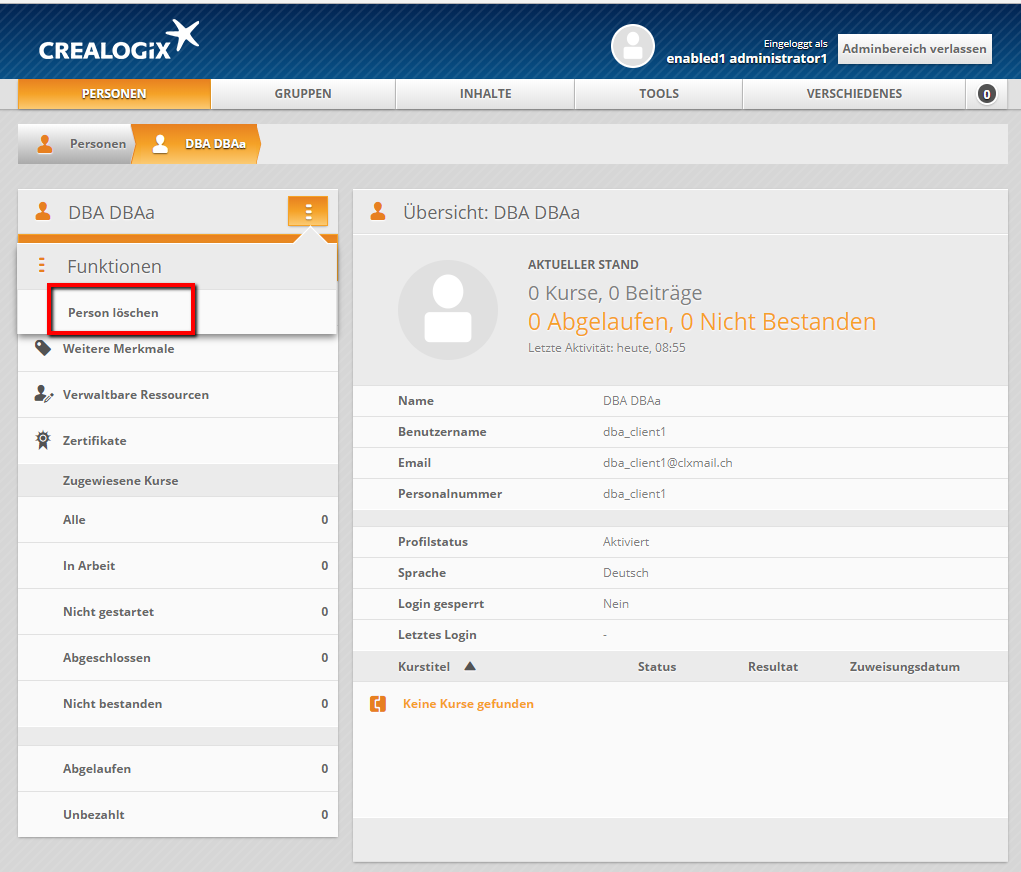
Task: Click the large profile picture placeholder
Action: (447, 310)
